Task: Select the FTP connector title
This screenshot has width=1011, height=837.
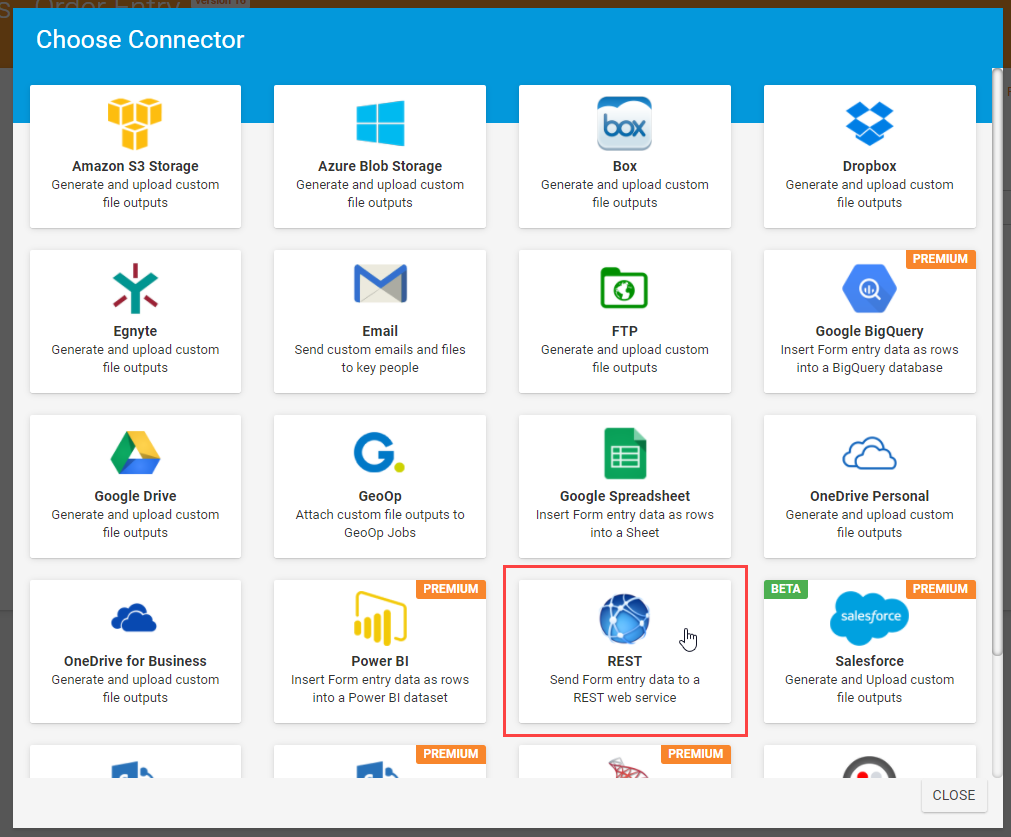Action: click(x=624, y=331)
